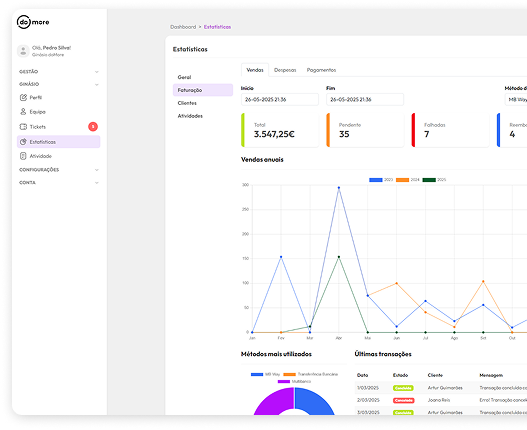Screen dimensions: 527x430
Task: Go to Dashboard breadcrumb link
Action: coord(183,27)
